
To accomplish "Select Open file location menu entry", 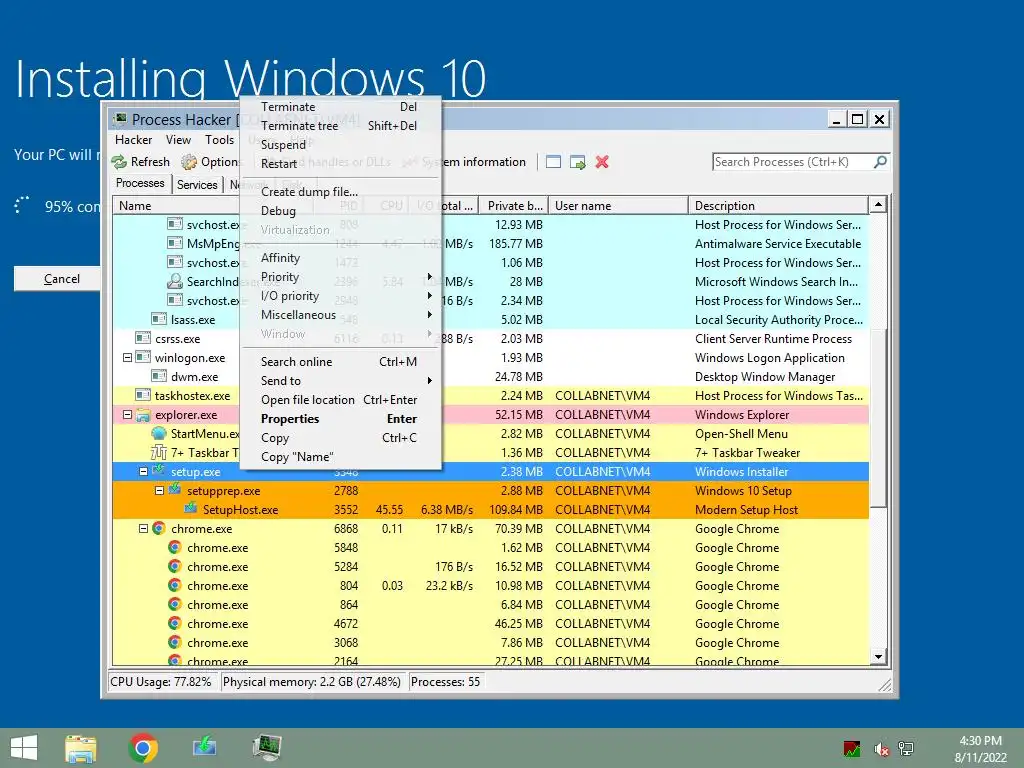I will [340, 400].
